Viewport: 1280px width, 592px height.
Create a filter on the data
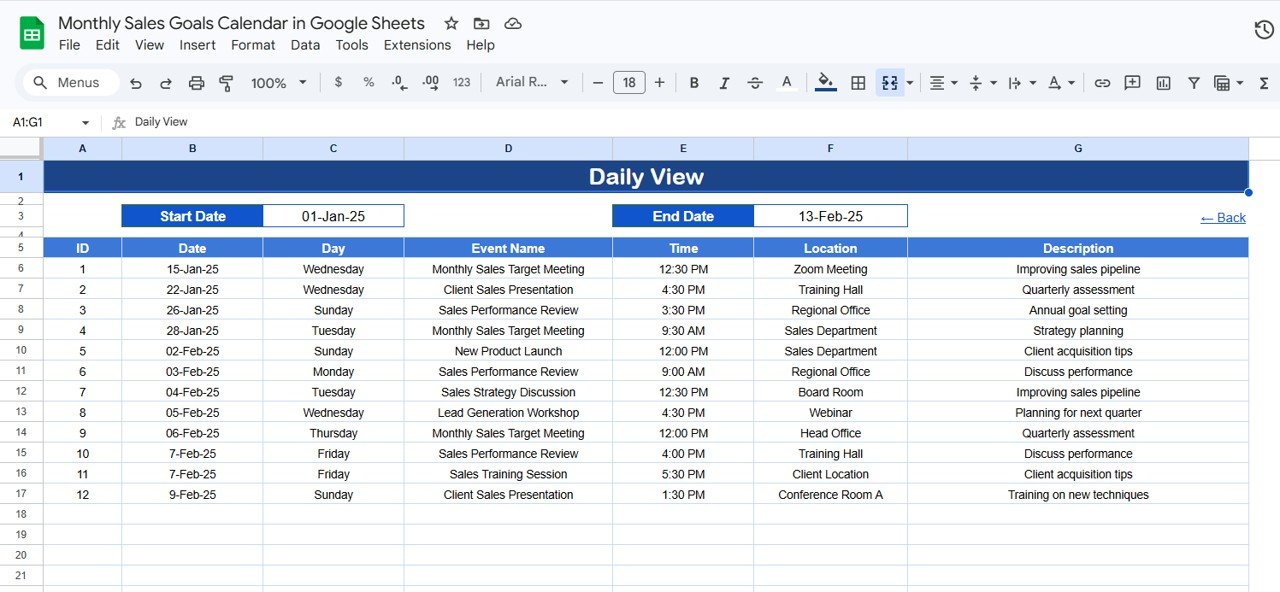click(x=1193, y=82)
